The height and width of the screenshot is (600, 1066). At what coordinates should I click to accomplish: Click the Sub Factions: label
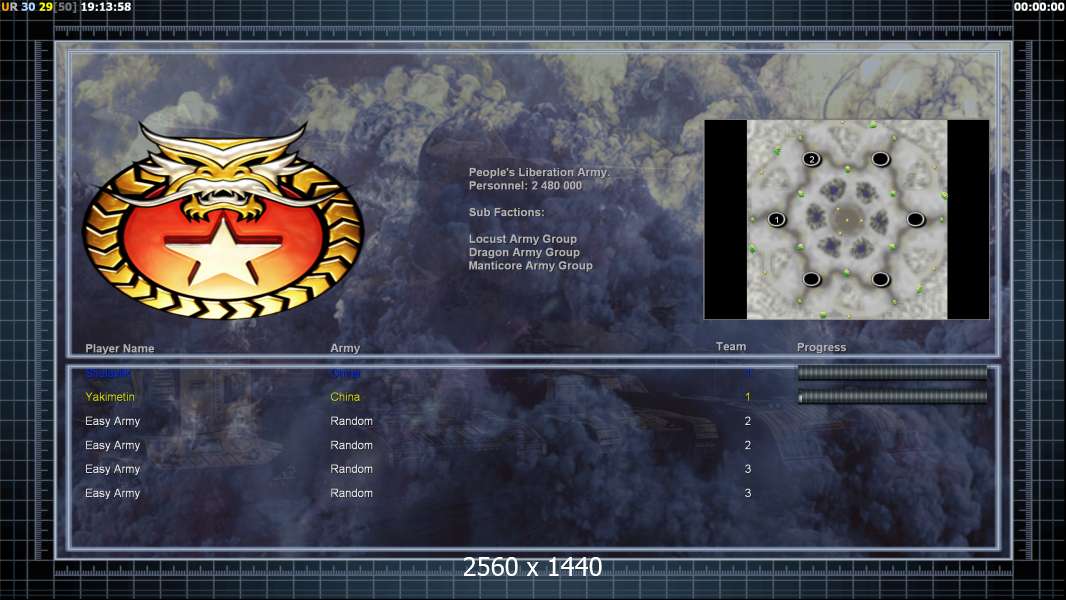click(x=506, y=212)
